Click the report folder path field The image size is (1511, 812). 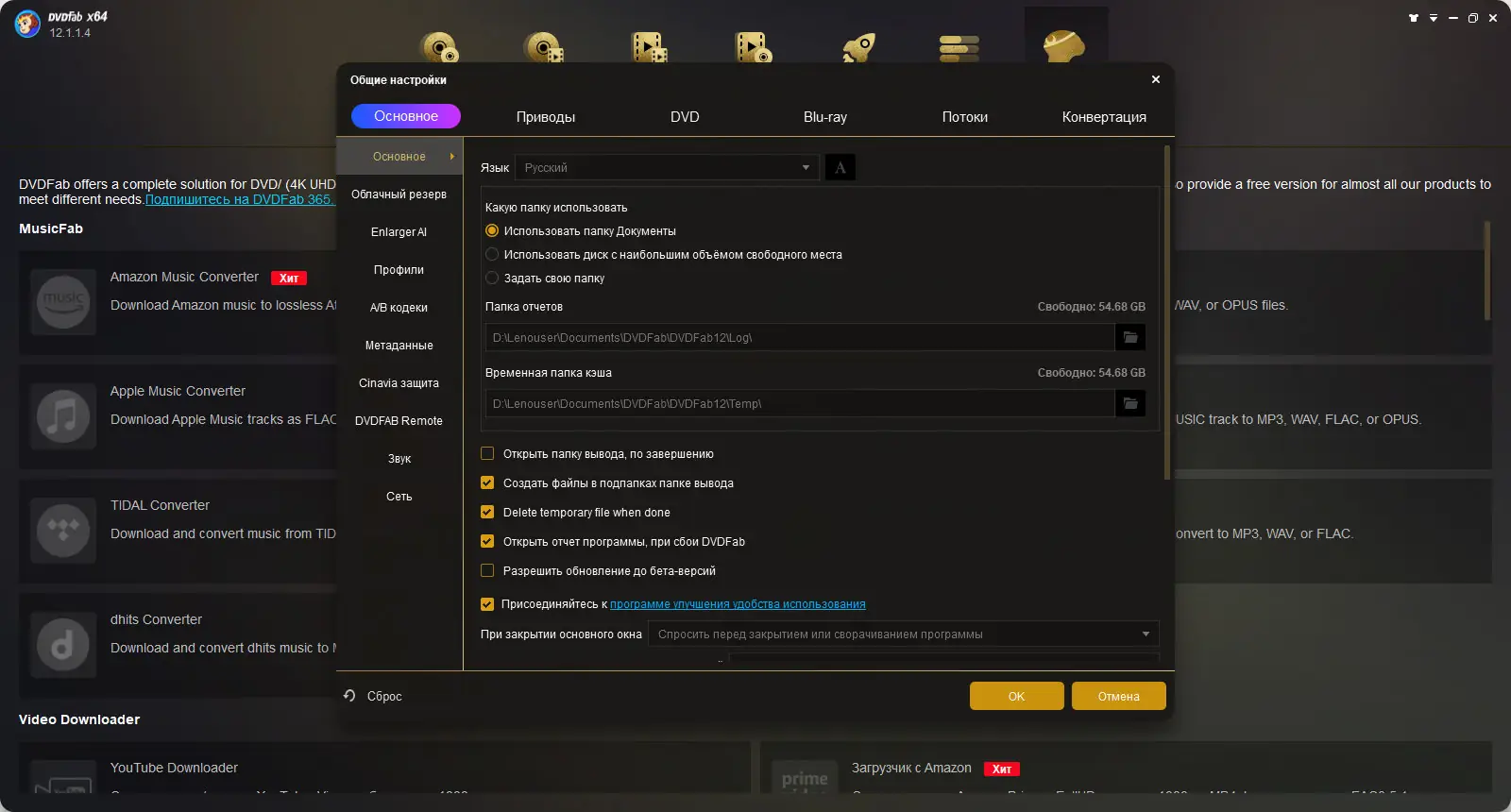tap(800, 337)
